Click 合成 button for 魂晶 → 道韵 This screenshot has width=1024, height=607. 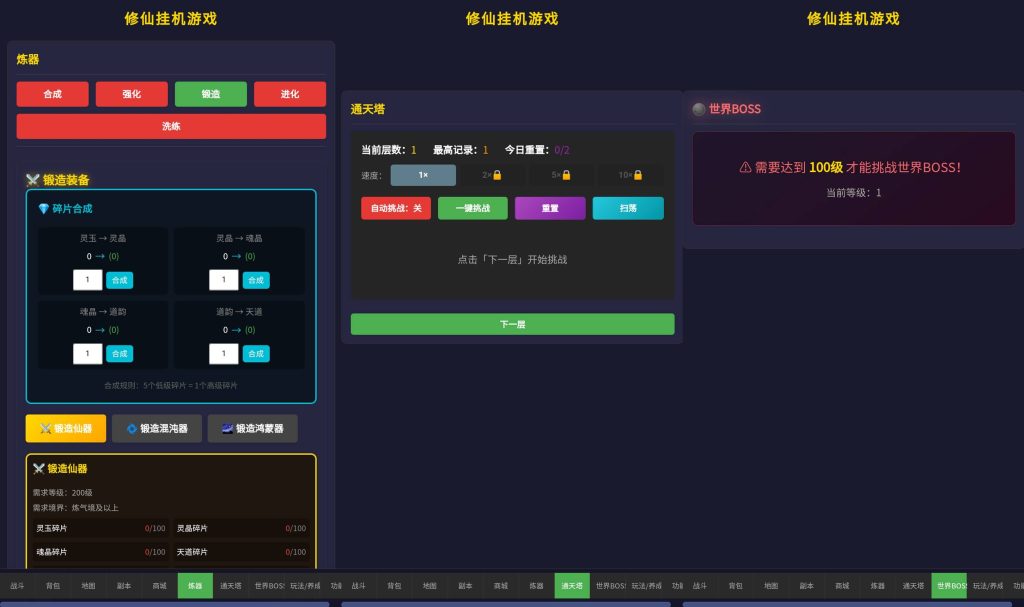(120, 353)
